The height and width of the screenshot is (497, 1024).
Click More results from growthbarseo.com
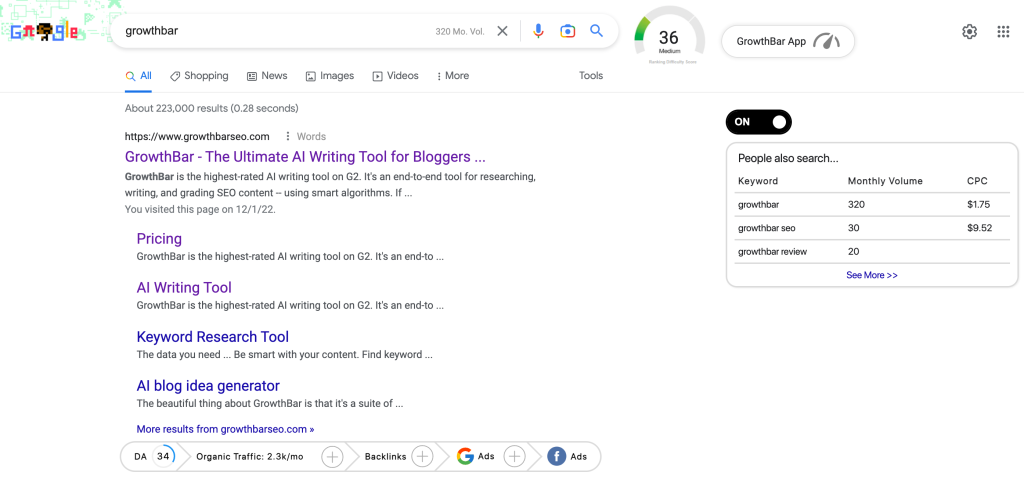[225, 429]
